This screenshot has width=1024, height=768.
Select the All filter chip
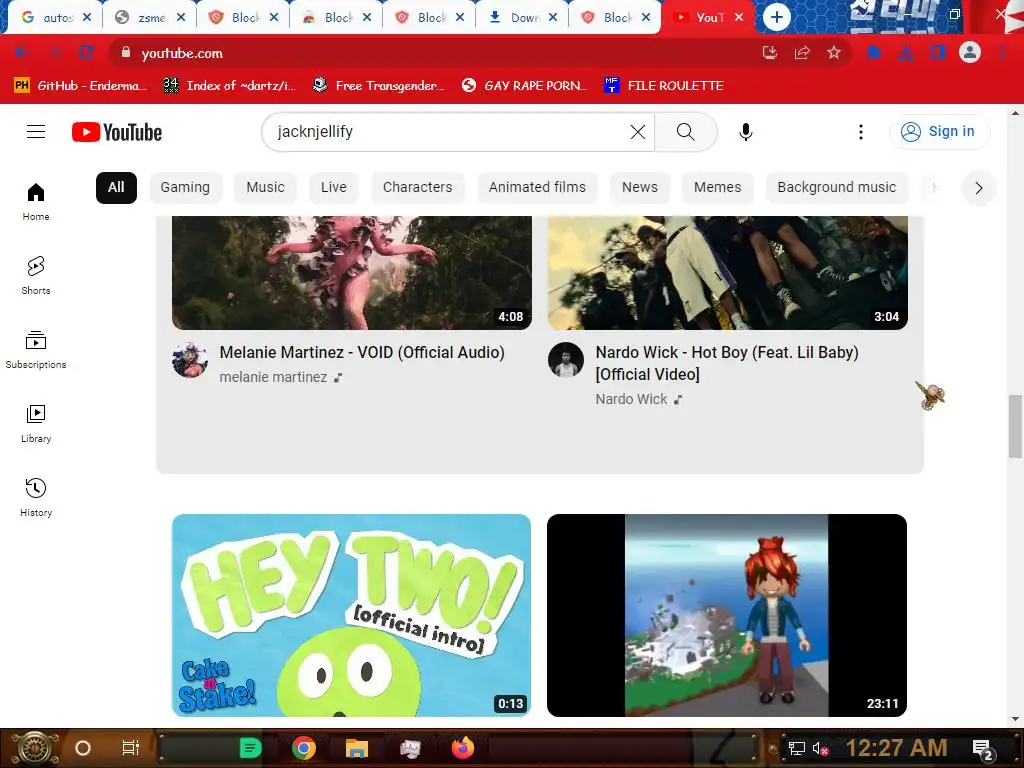116,187
